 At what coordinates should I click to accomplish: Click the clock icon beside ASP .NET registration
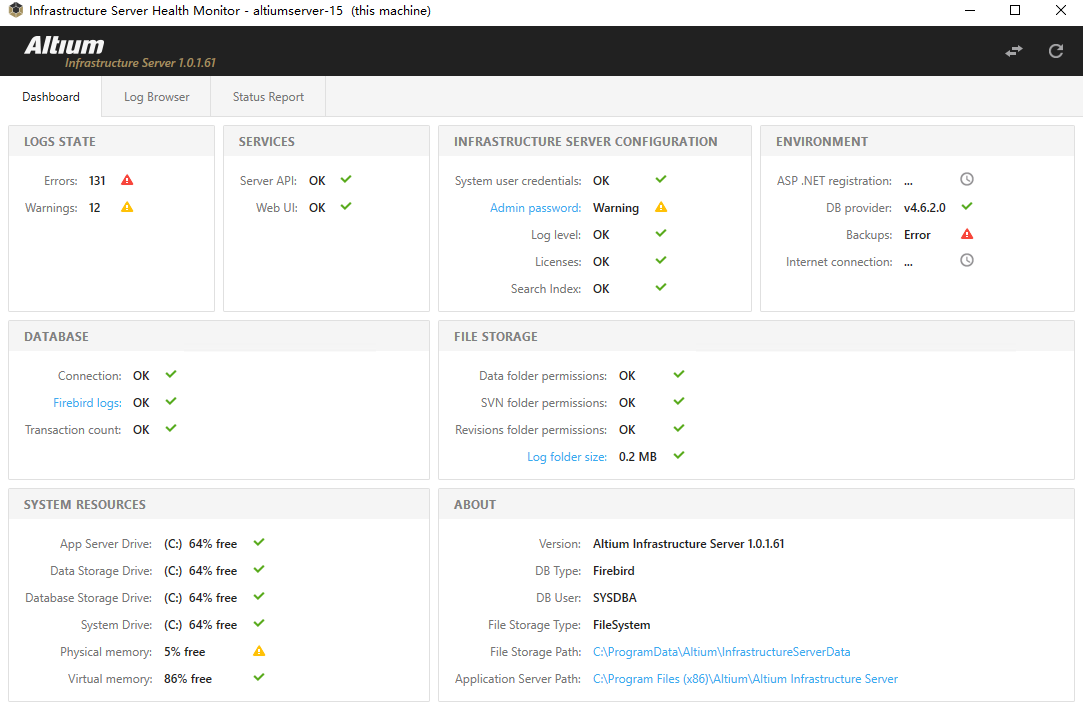(967, 180)
